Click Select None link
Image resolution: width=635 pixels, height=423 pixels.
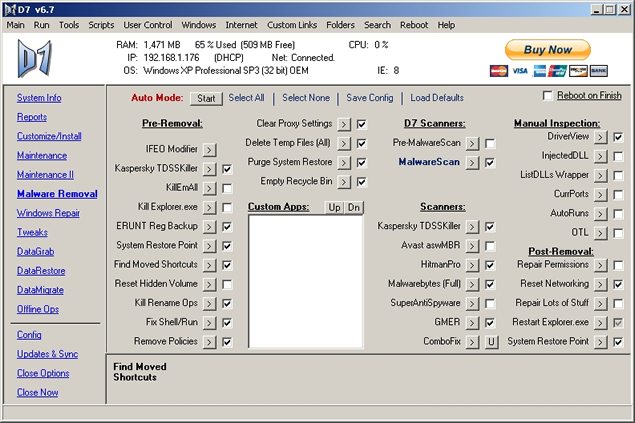tap(306, 98)
